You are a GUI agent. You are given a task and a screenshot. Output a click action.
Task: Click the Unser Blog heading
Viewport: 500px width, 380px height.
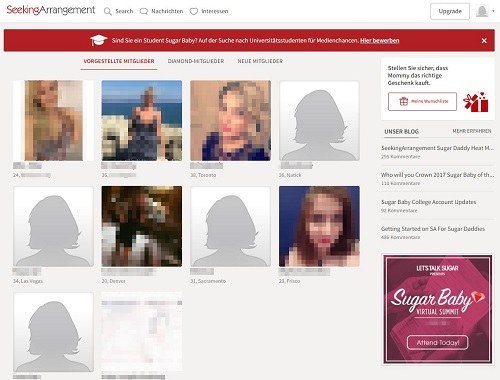(x=401, y=132)
